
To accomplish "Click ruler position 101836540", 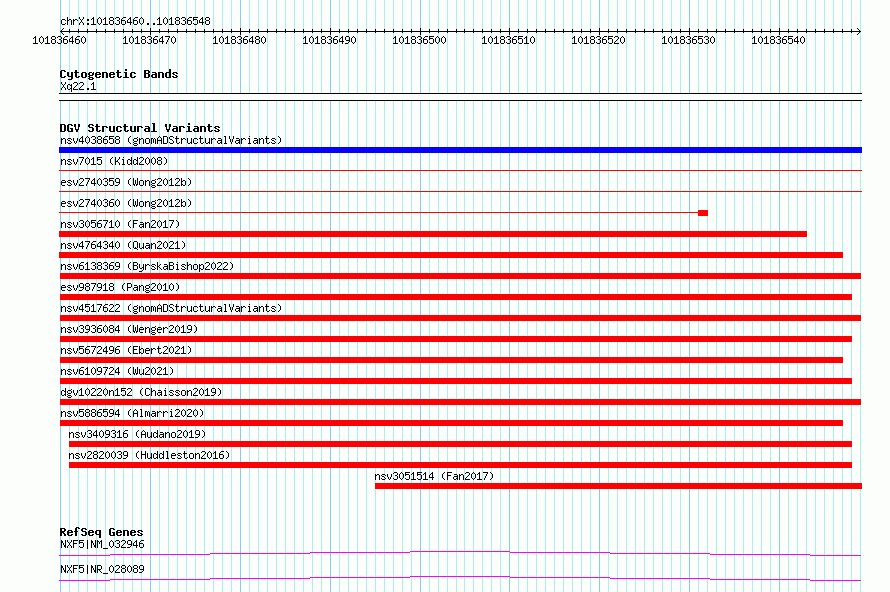I will pyautogui.click(x=778, y=40).
